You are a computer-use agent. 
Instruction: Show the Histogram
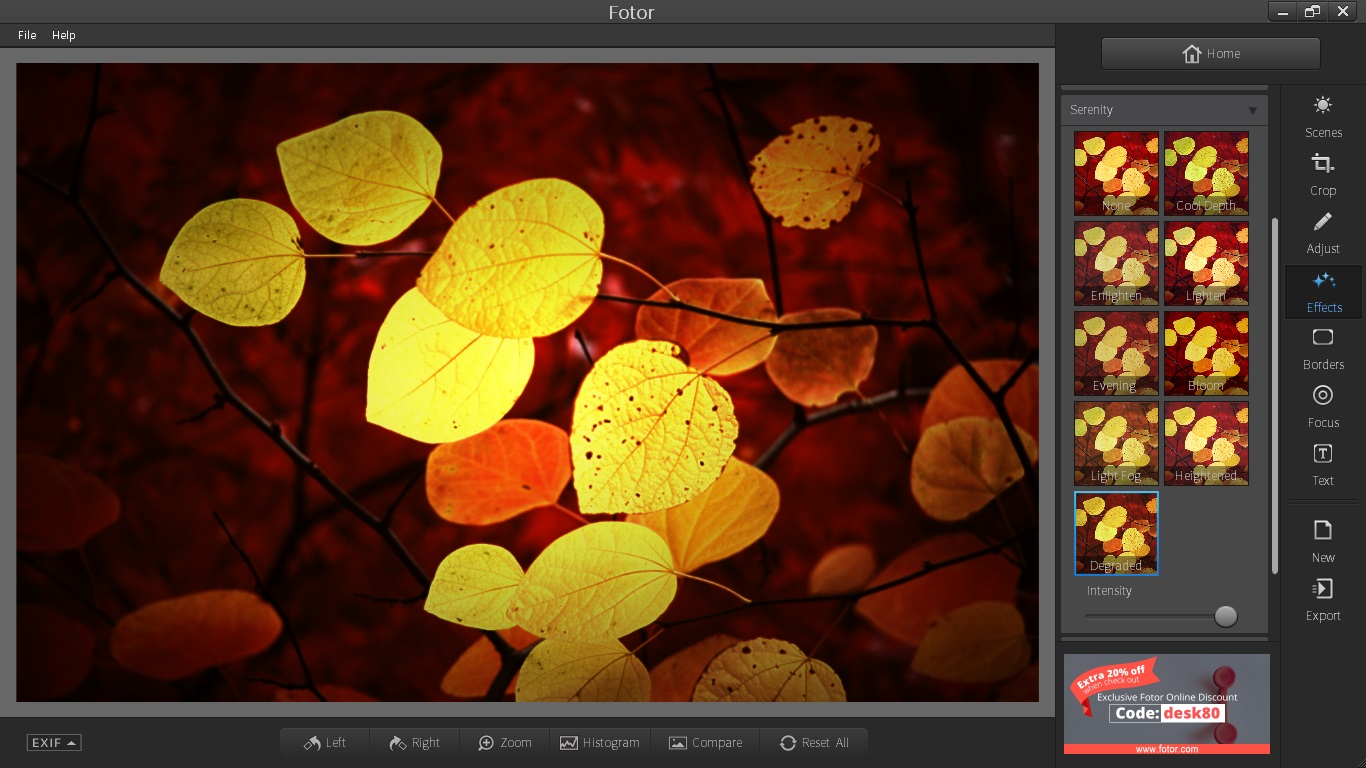point(600,742)
